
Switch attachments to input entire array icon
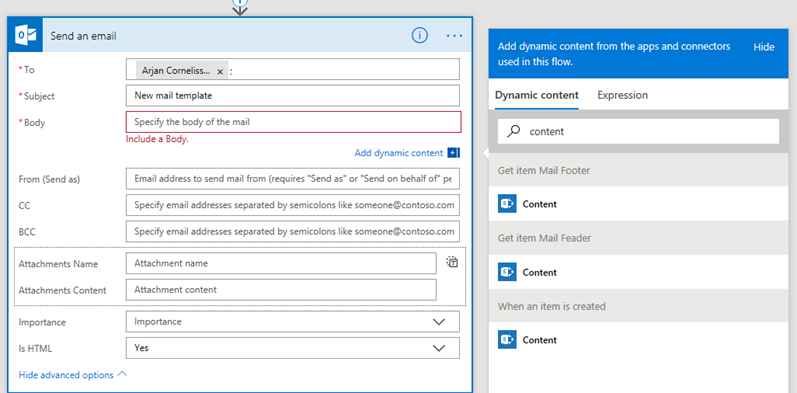452,262
